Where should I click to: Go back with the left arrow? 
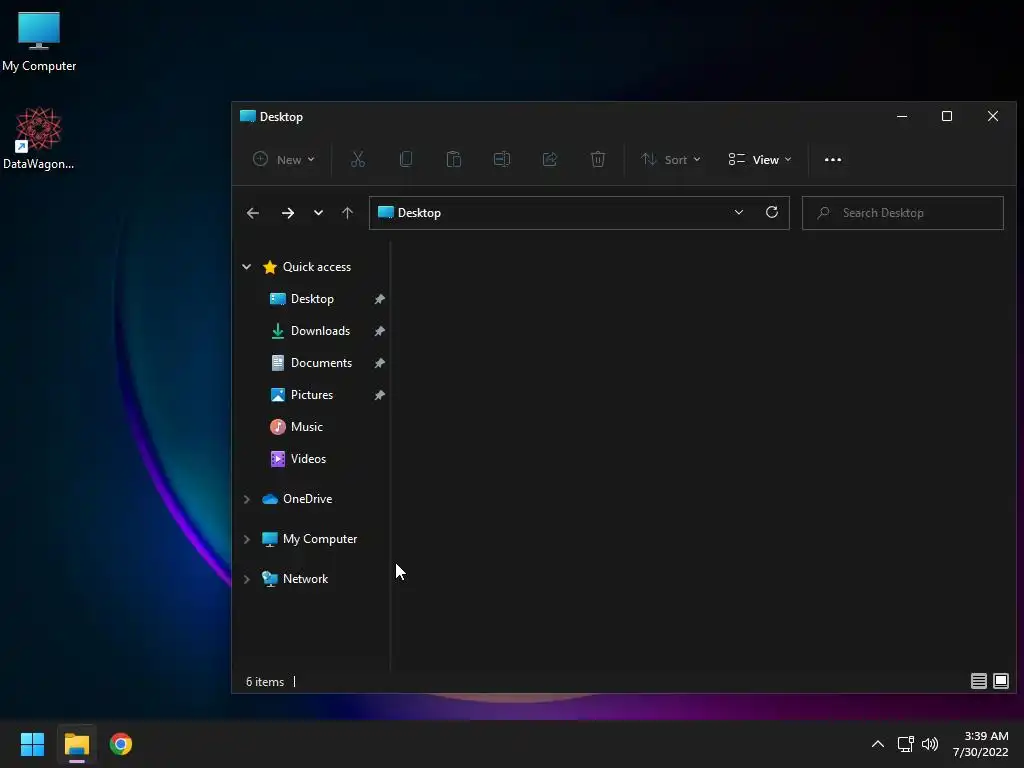253,213
